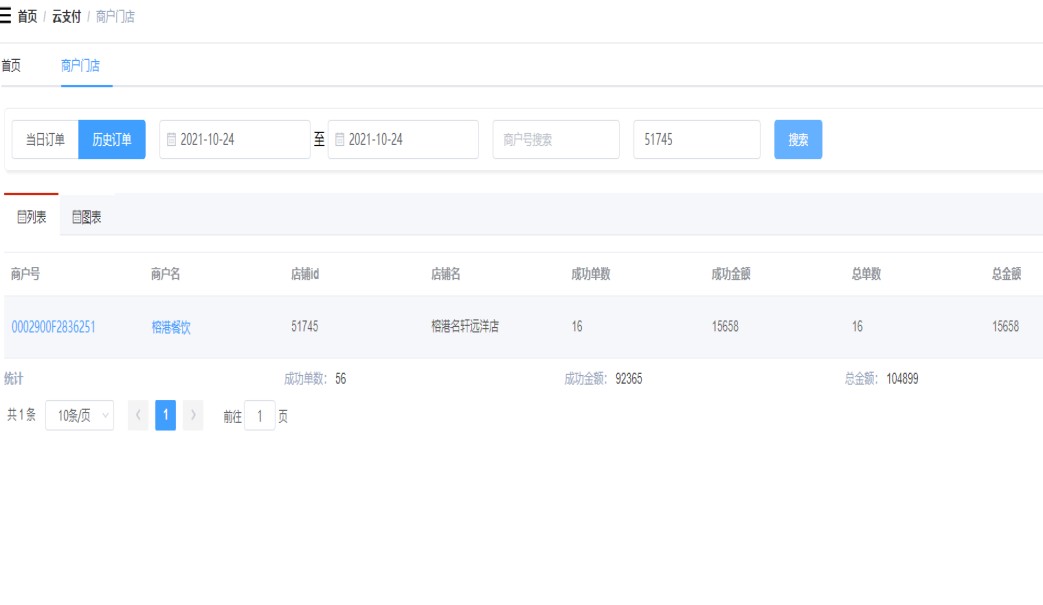Focus the 商户号搜索 input field
The height and width of the screenshot is (605, 1043).
tap(555, 140)
